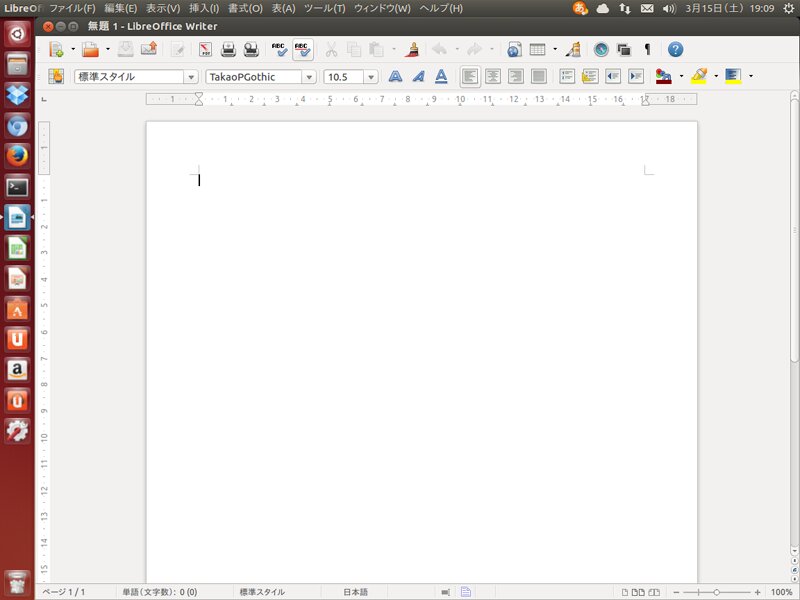Expand Open file dropdown arrow
The image size is (800, 600).
(108, 49)
